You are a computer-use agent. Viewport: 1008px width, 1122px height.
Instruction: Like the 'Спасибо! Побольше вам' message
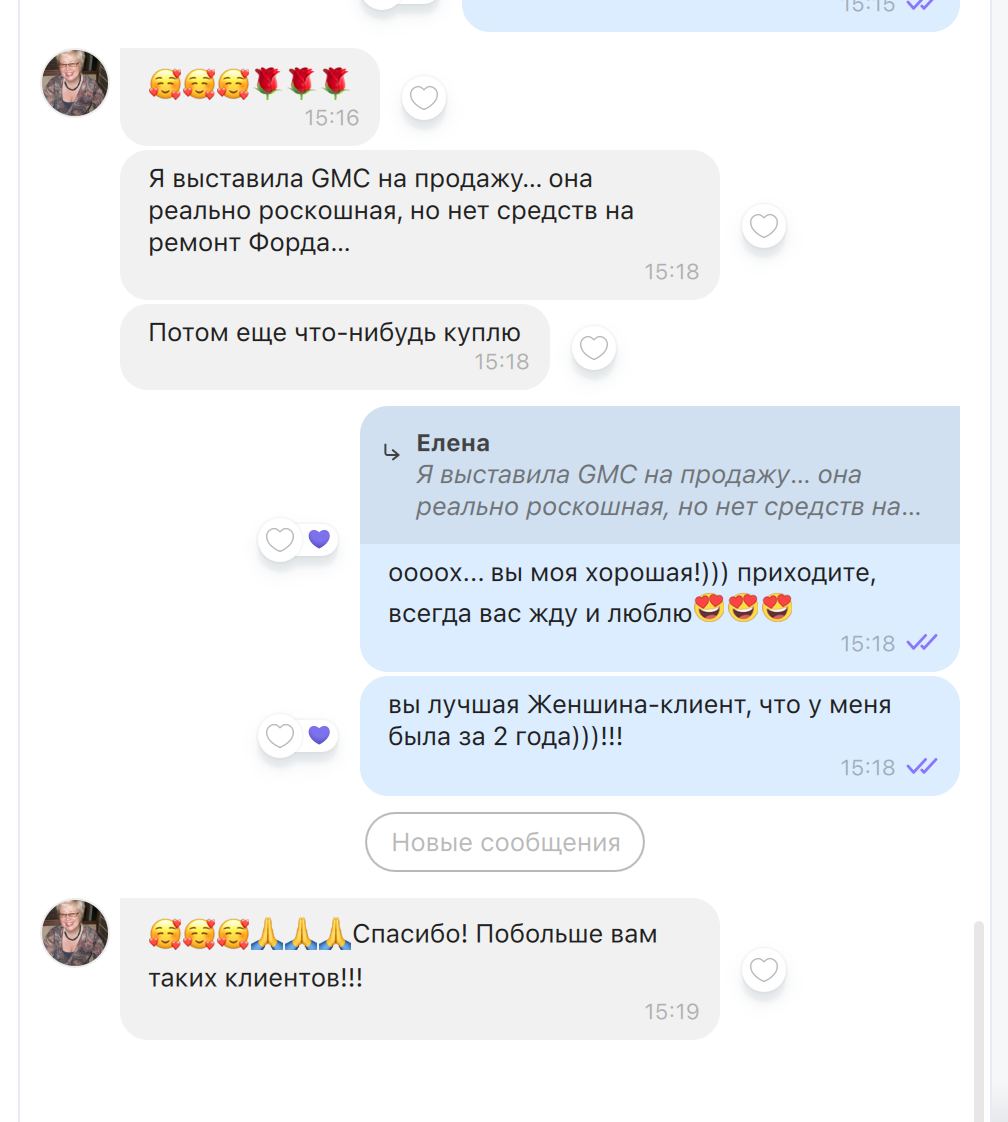[x=763, y=970]
